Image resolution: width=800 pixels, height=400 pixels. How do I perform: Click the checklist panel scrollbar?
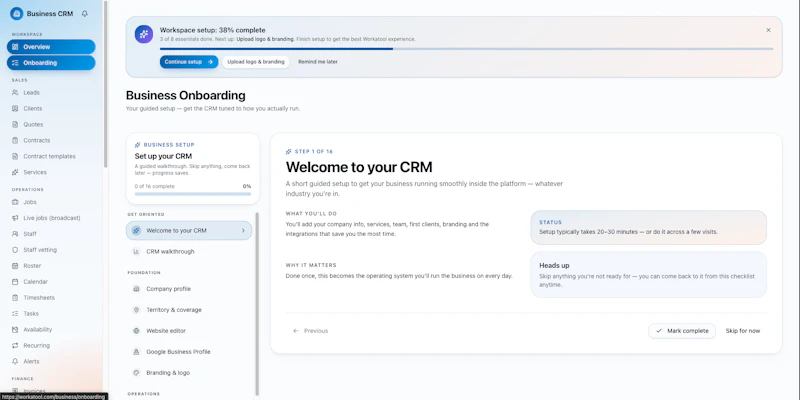pyautogui.click(x=257, y=304)
